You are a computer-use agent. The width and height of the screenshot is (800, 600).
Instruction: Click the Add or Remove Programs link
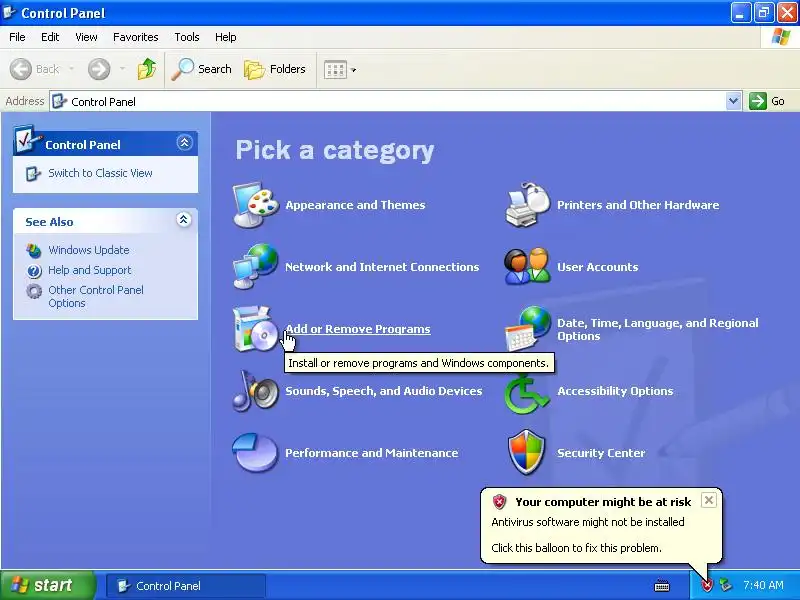(358, 329)
